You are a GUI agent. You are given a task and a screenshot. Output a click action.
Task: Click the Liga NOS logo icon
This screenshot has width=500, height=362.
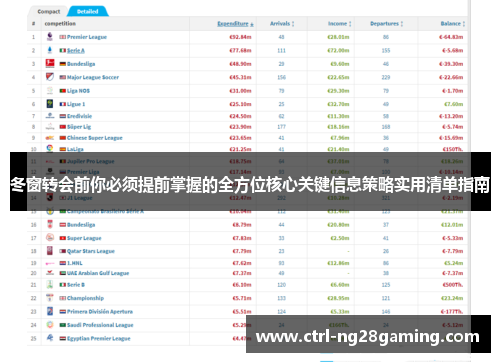click(x=50, y=90)
